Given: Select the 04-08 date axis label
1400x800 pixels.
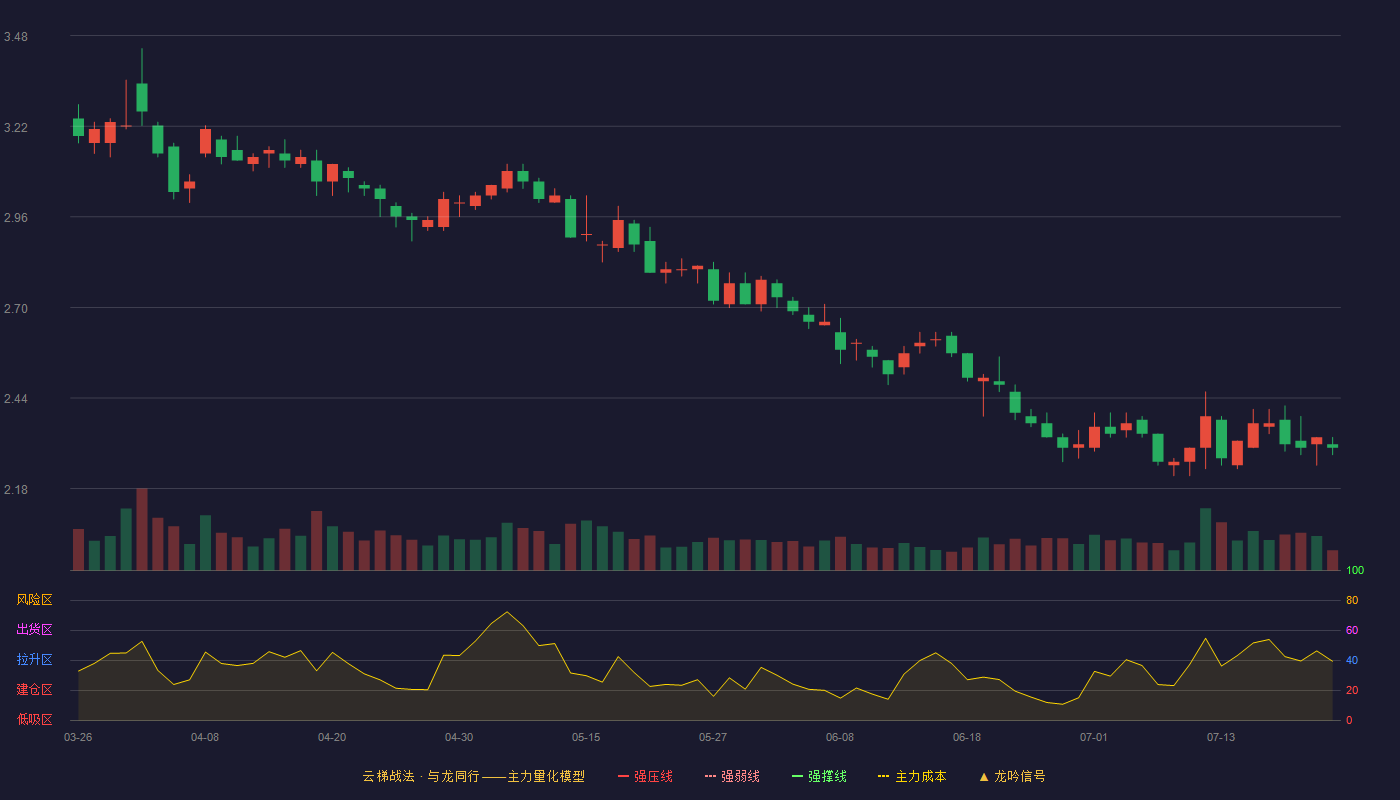Looking at the screenshot, I should pyautogui.click(x=205, y=737).
